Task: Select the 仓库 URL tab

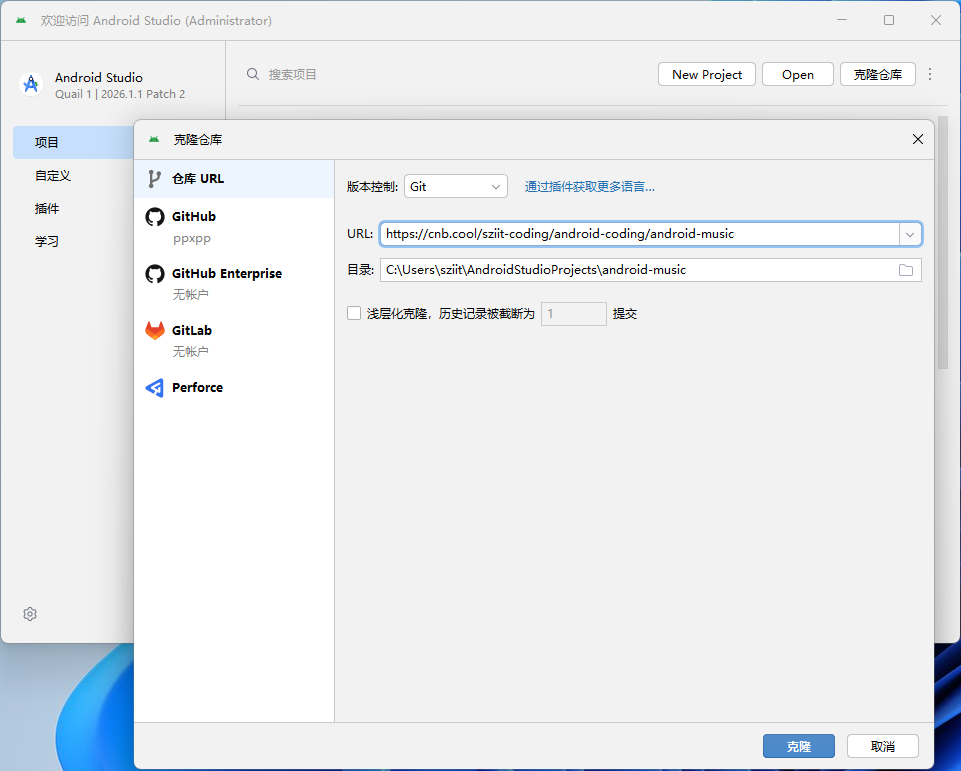Action: coord(234,178)
